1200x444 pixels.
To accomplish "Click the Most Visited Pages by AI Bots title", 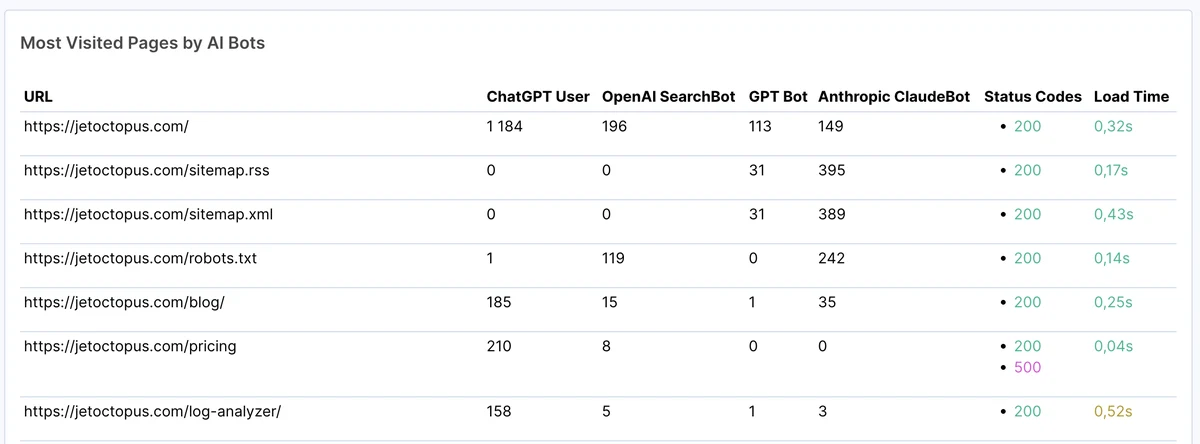I will 143,43.
